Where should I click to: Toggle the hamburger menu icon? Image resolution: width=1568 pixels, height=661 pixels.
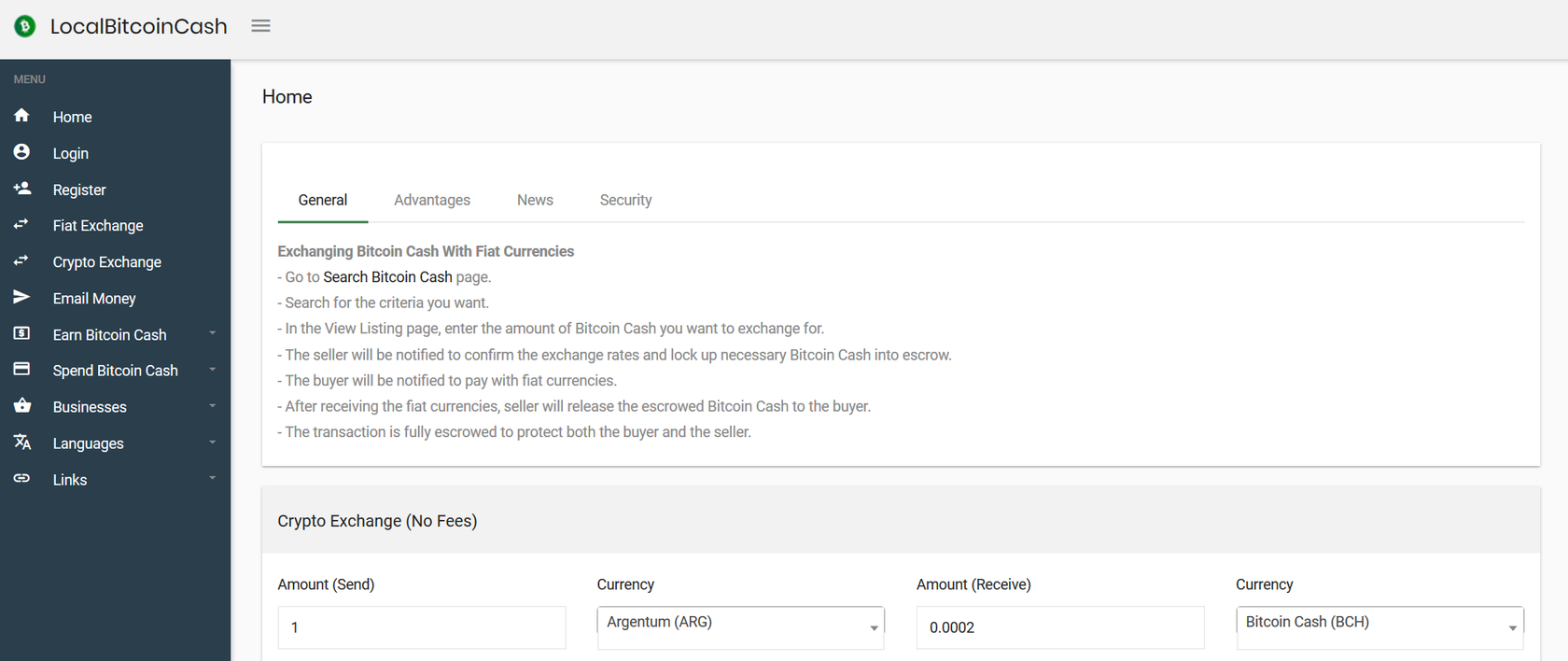tap(261, 26)
